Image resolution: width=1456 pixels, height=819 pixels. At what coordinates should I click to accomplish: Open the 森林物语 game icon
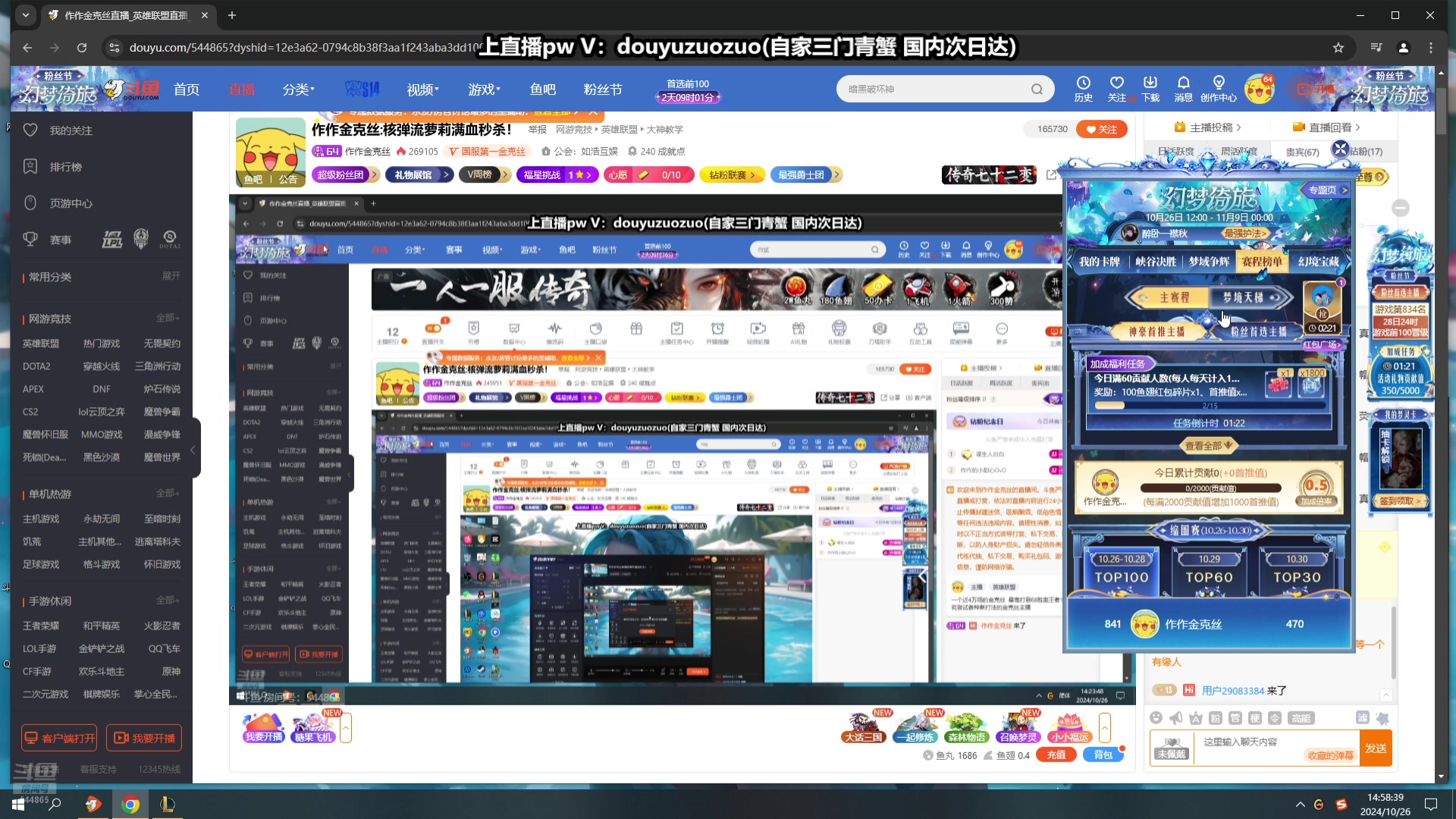point(966,727)
